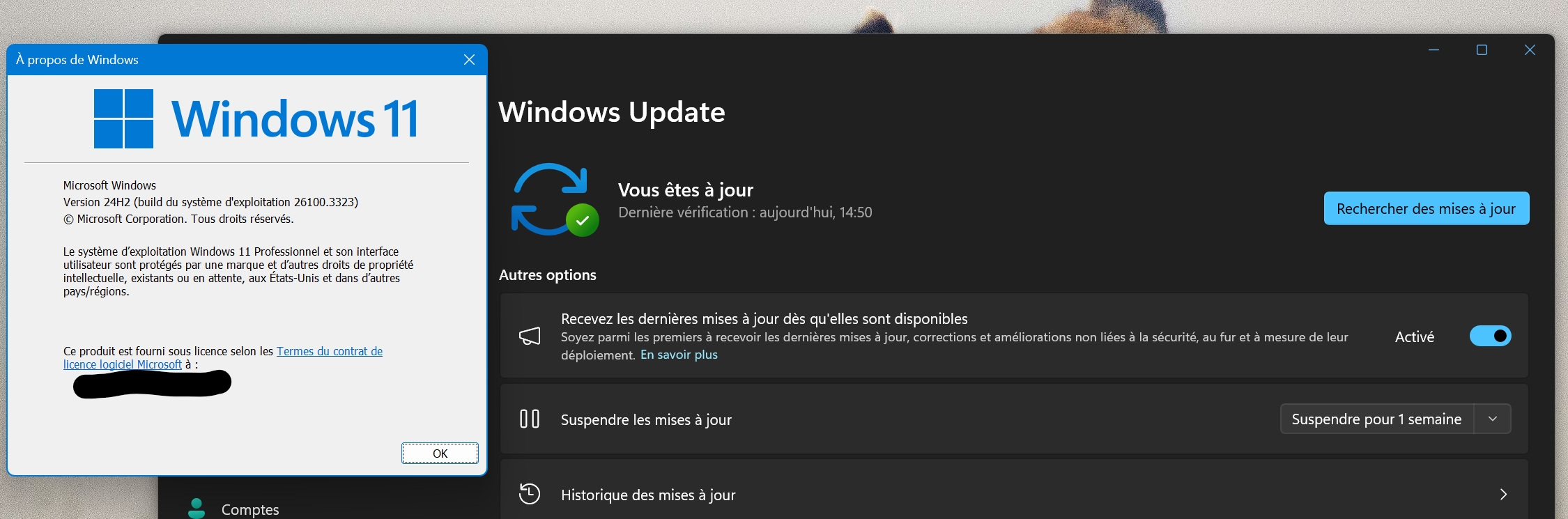1568x519 pixels.
Task: Maximize the Settings window
Action: point(1482,50)
